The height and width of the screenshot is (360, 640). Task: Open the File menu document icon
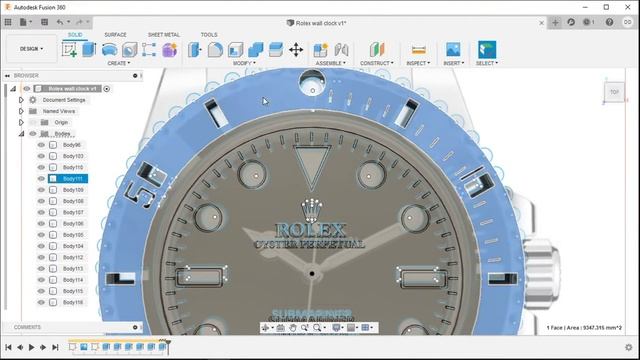tap(23, 22)
